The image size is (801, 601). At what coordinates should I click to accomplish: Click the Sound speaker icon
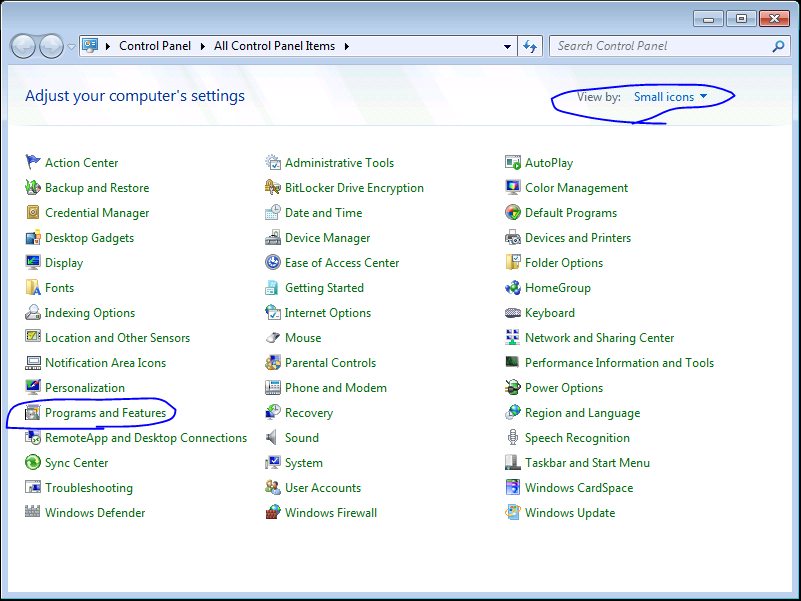[x=272, y=437]
